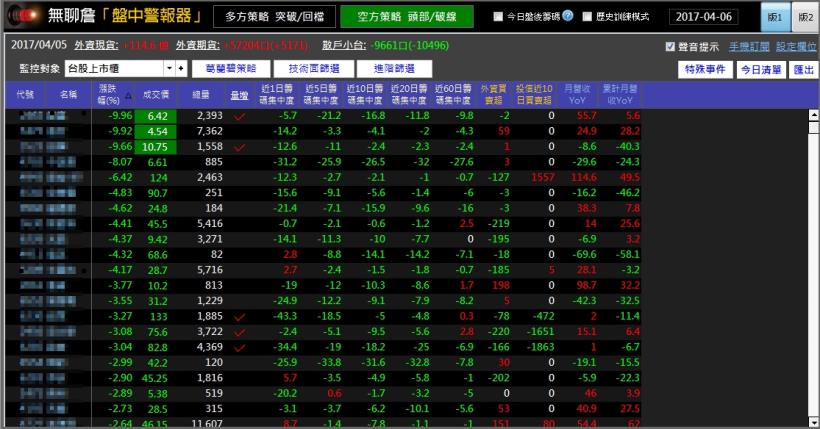820x429 pixels.
Task: Select the green price cell 6.42
Action: coord(155,116)
